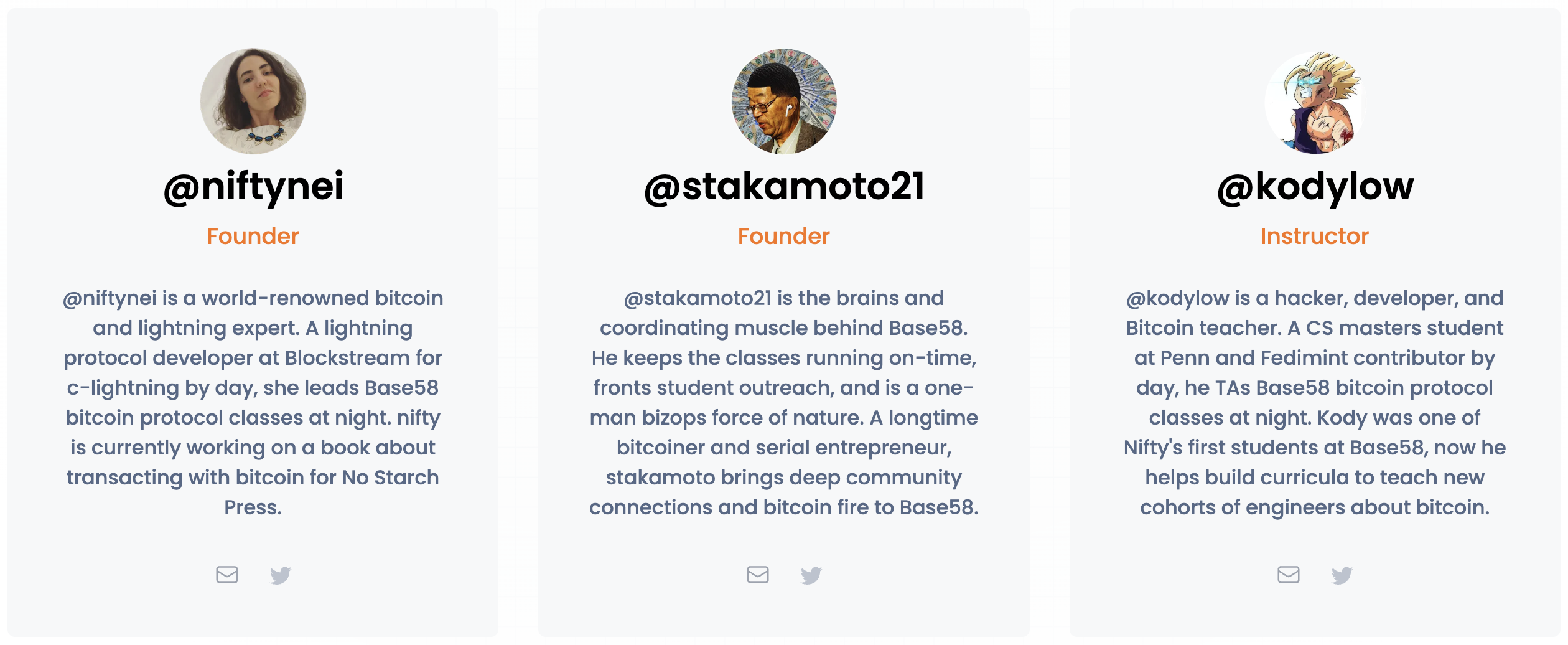Click the @niftynei heading
The height and width of the screenshot is (645, 1568).
point(253,187)
